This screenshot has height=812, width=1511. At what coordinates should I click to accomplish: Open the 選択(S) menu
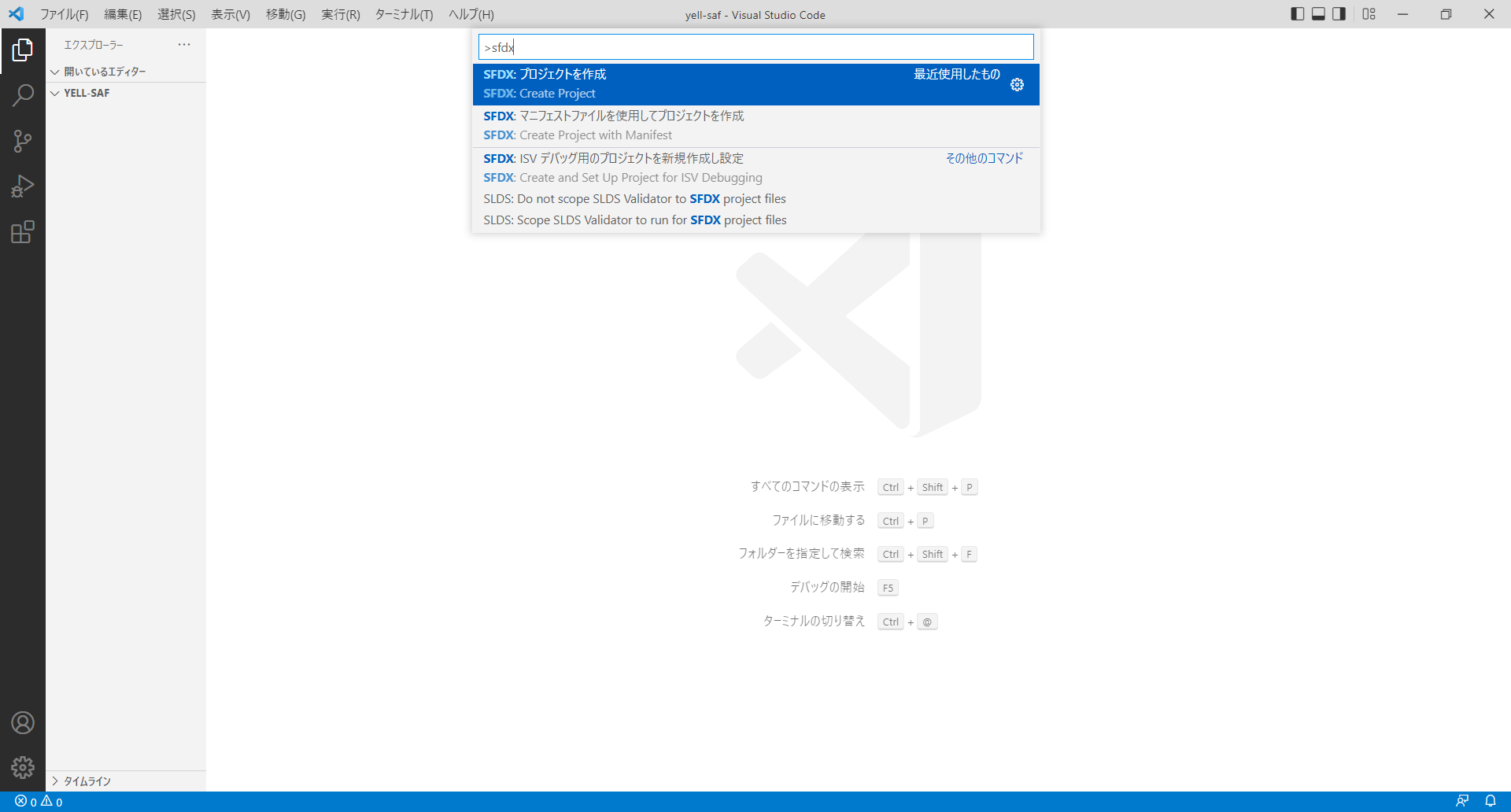(x=176, y=14)
